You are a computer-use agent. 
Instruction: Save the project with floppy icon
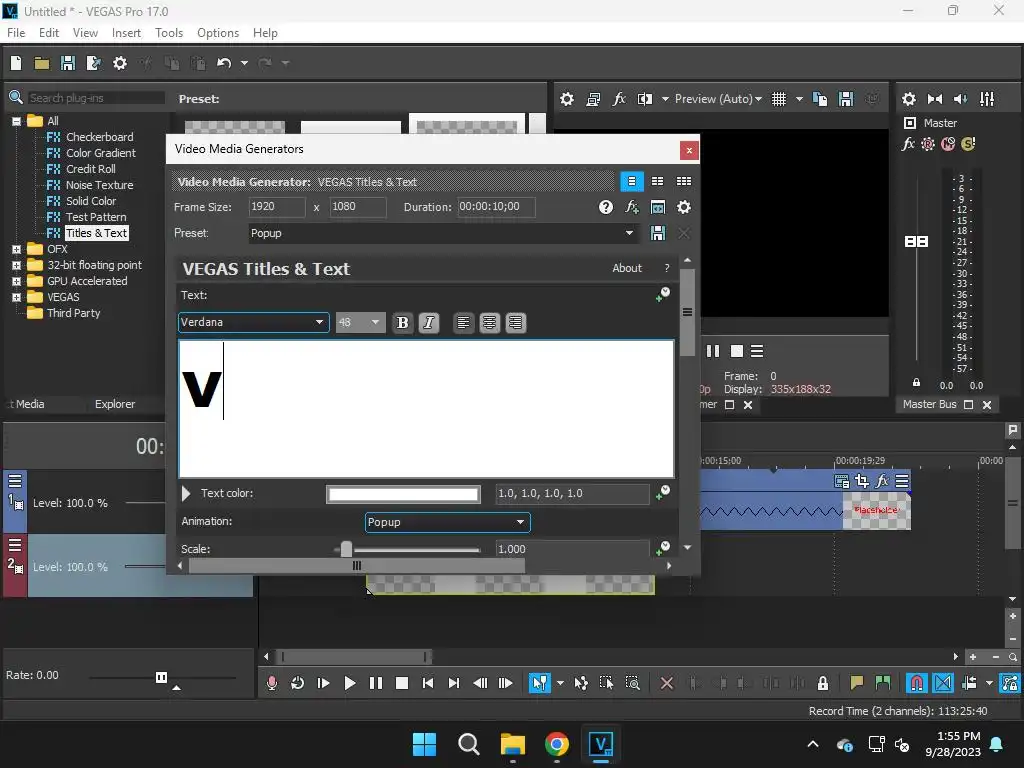(68, 63)
